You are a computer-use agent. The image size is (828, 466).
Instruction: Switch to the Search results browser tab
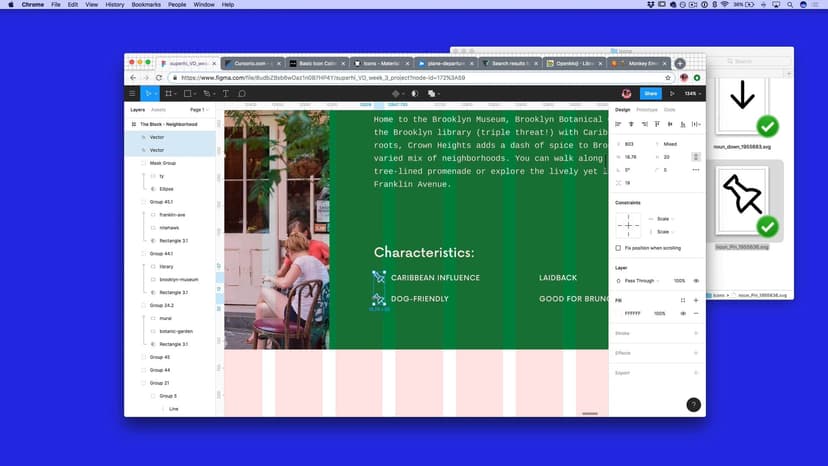[x=510, y=63]
